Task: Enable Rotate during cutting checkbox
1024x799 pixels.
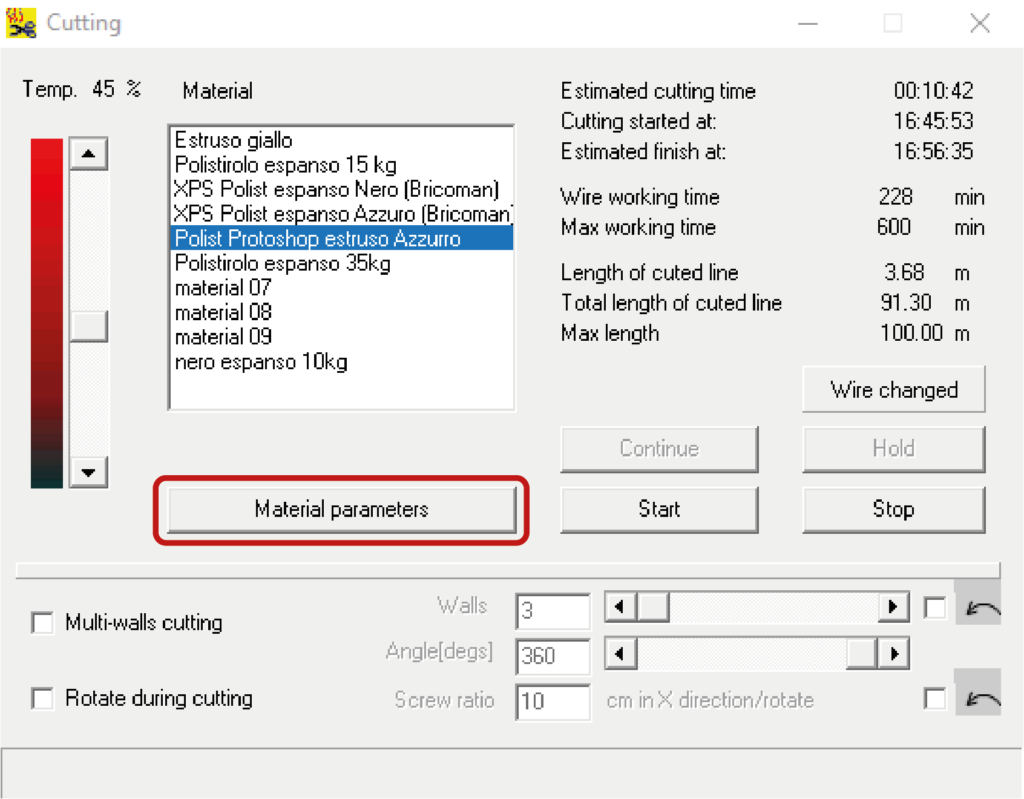Action: point(42,698)
